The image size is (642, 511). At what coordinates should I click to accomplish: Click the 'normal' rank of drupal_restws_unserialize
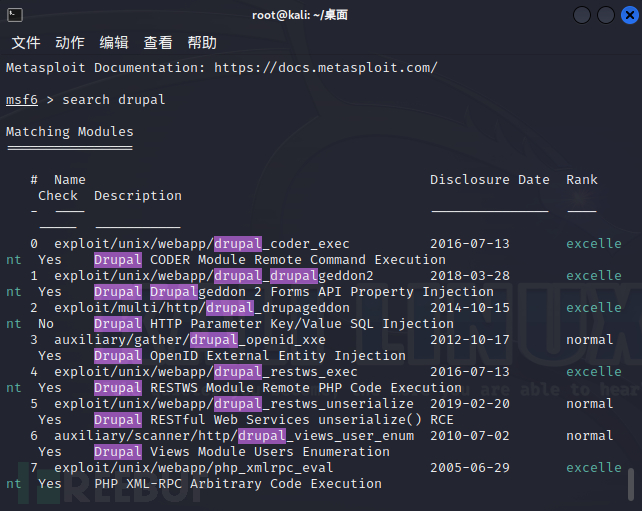click(x=590, y=403)
